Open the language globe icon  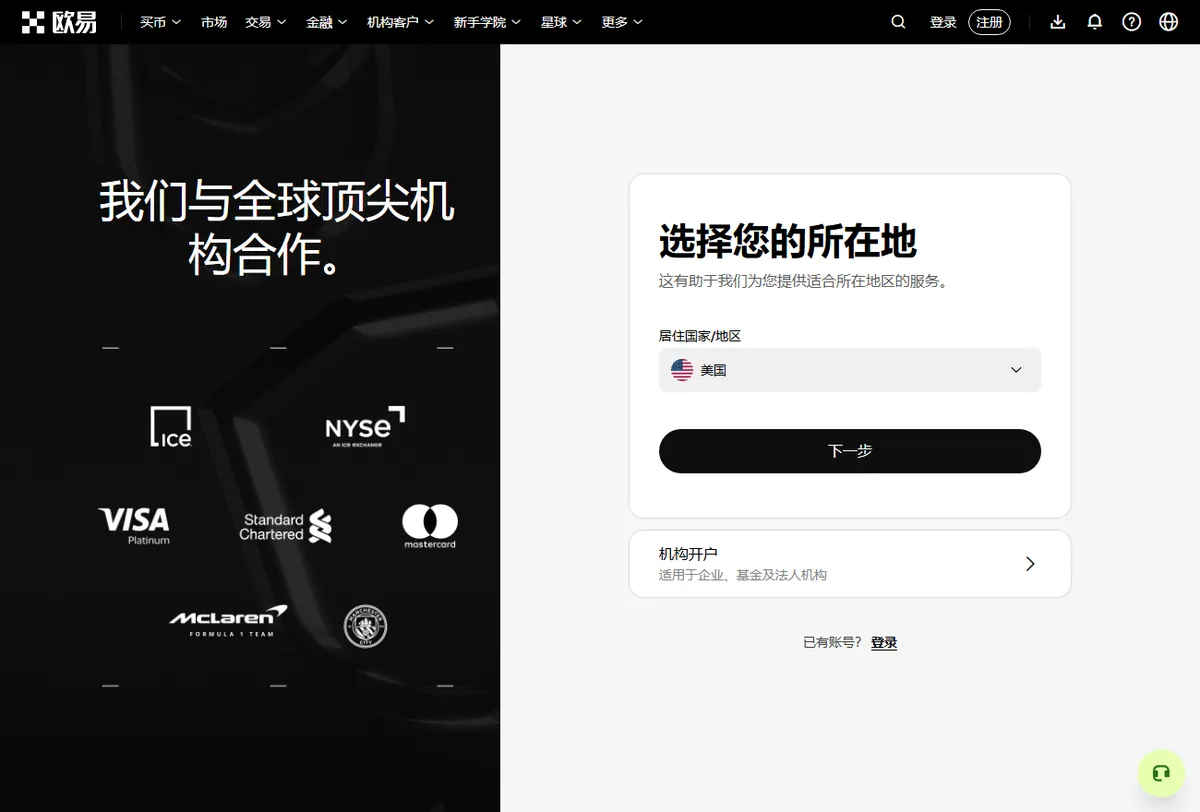pyautogui.click(x=1169, y=22)
